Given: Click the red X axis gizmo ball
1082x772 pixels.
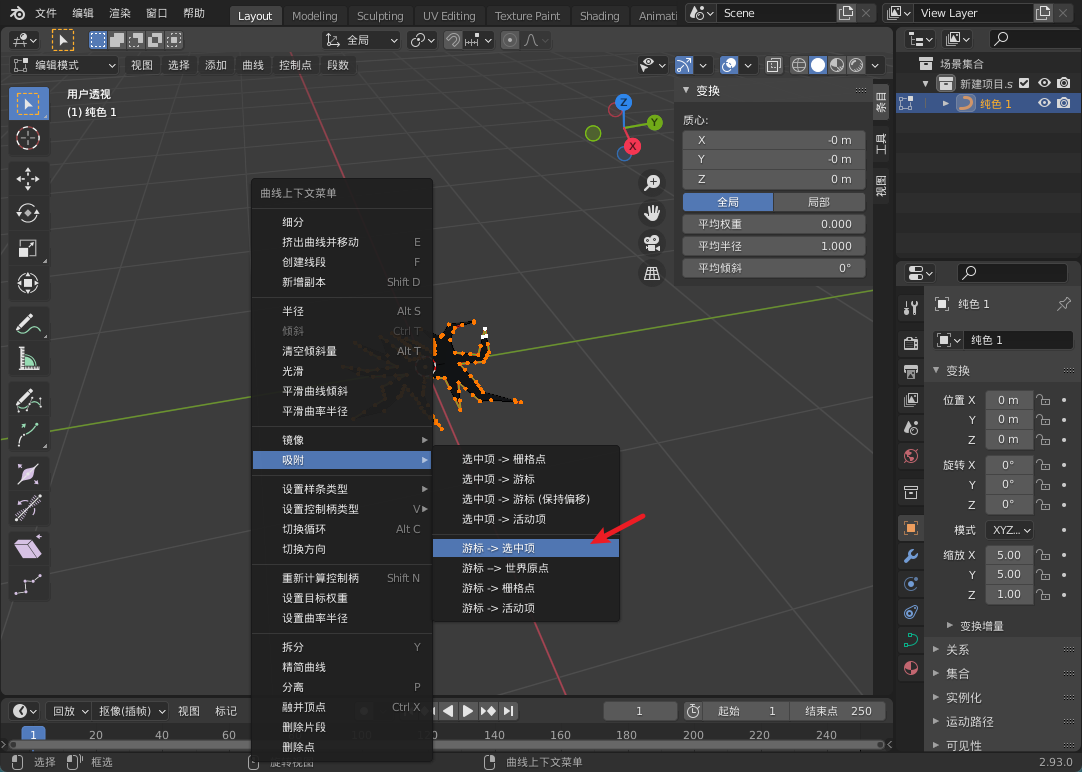Looking at the screenshot, I should [x=632, y=146].
